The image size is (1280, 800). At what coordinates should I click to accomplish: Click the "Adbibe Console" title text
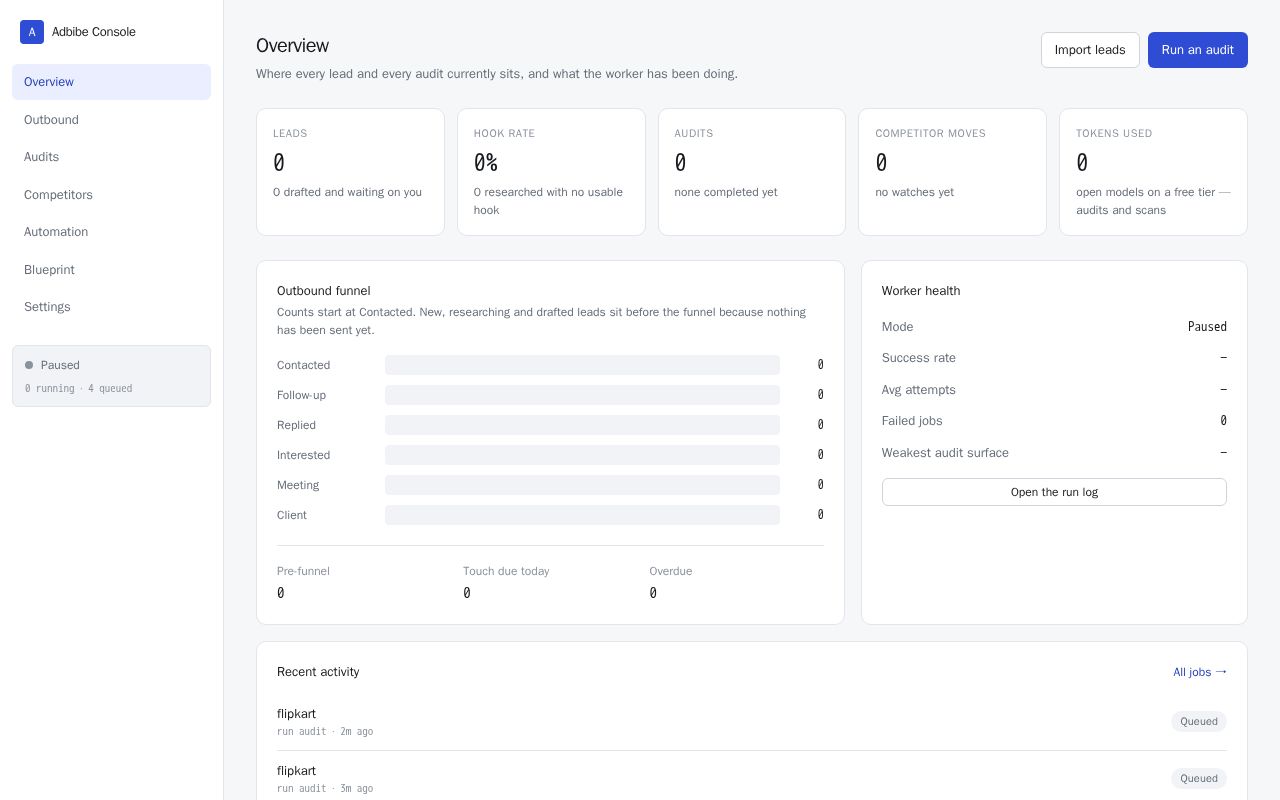(94, 32)
